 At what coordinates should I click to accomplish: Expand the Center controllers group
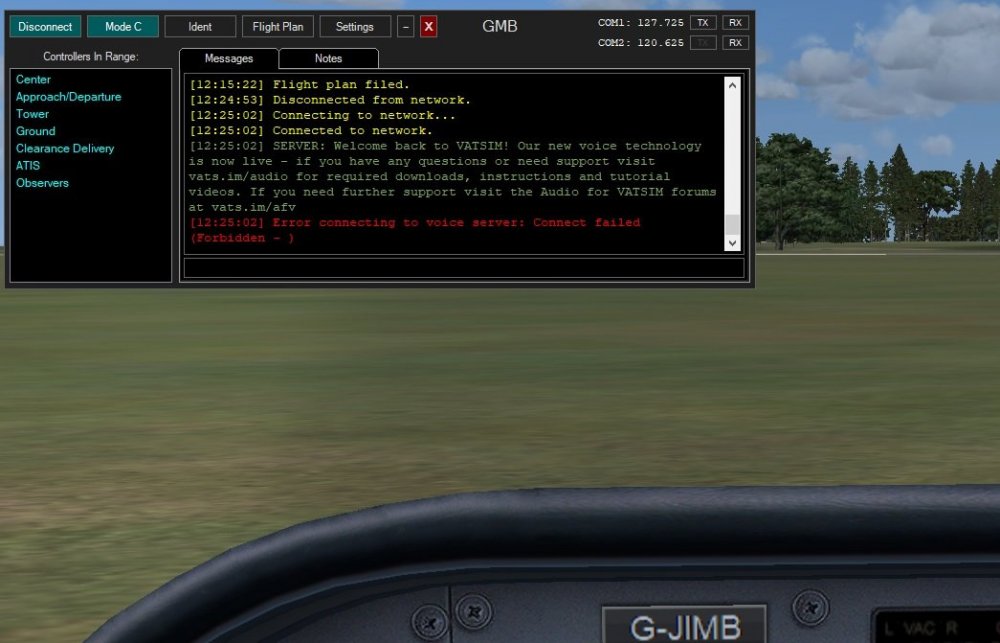pyautogui.click(x=33, y=80)
